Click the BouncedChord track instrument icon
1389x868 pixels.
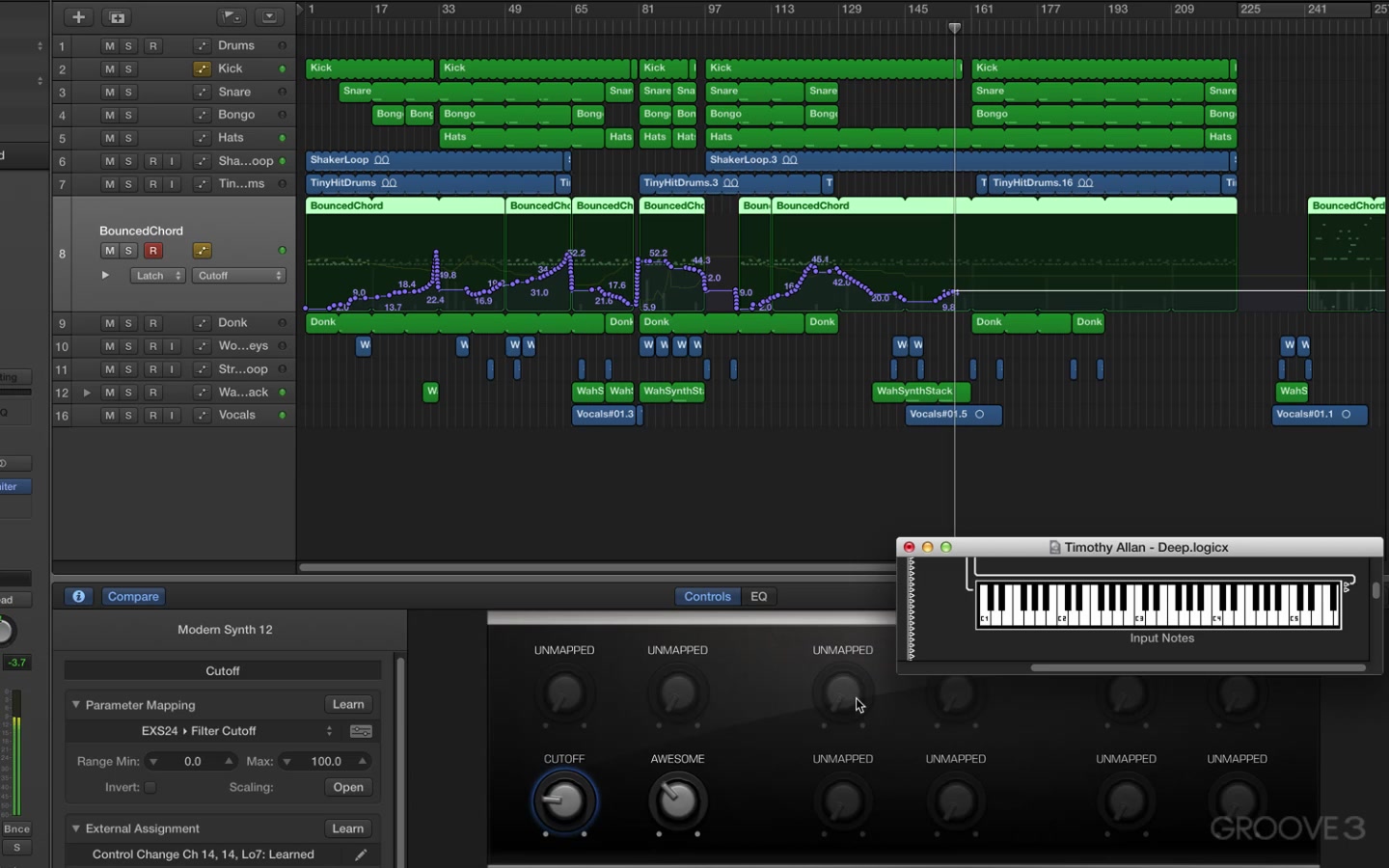click(x=202, y=251)
